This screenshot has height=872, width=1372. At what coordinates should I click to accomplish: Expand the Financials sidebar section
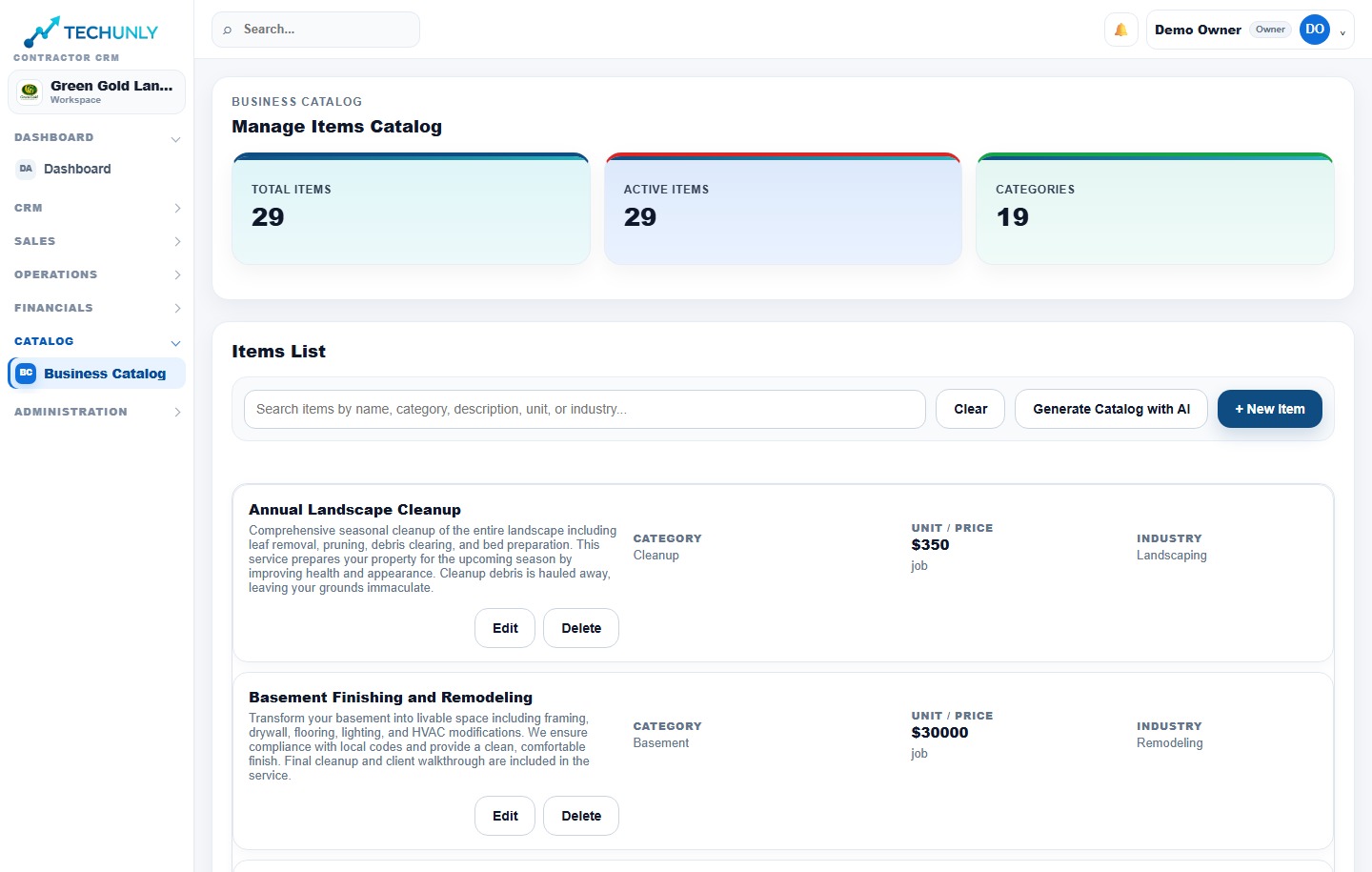tap(177, 308)
